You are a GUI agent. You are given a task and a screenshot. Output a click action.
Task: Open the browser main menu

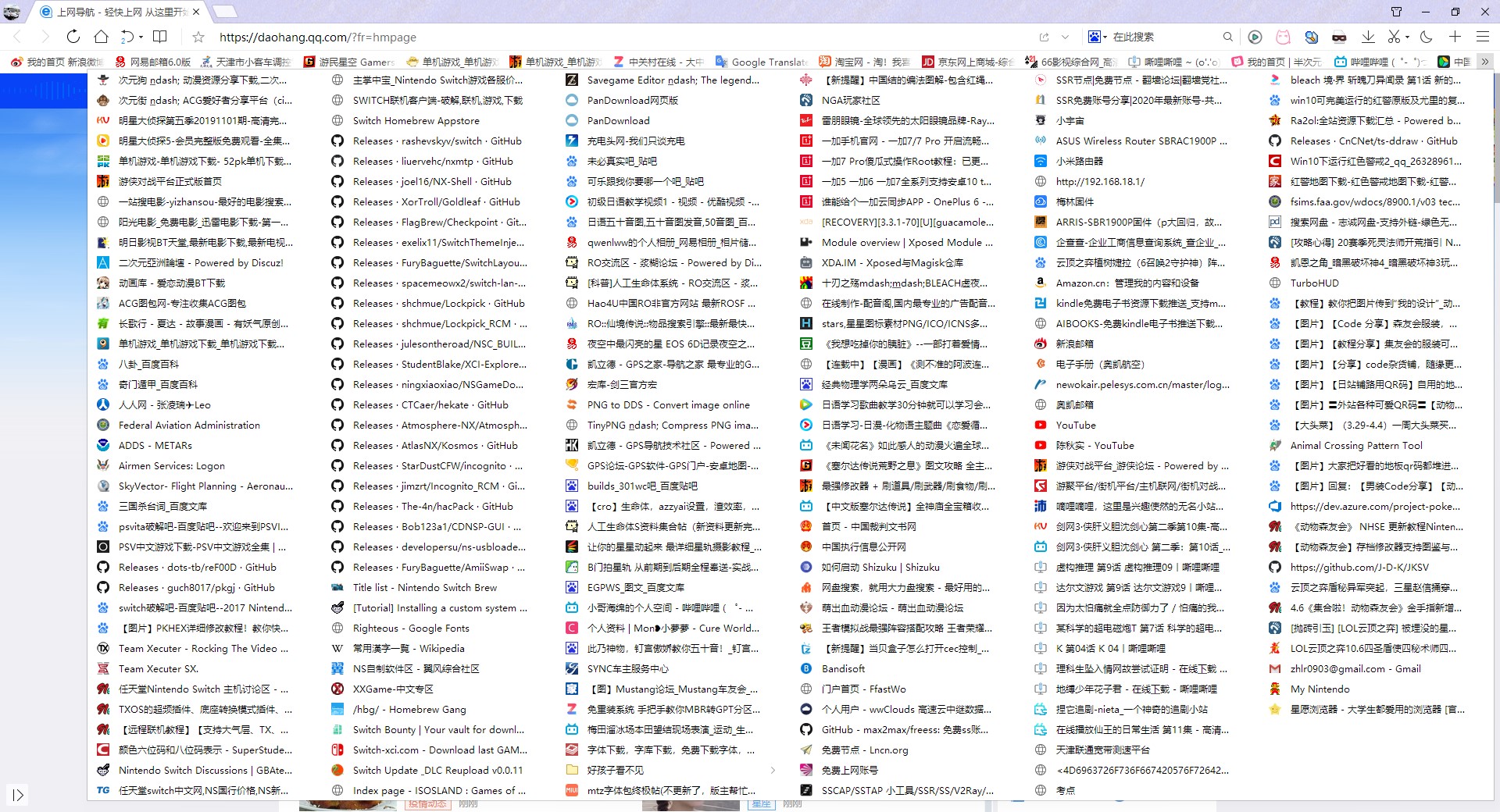1482,37
